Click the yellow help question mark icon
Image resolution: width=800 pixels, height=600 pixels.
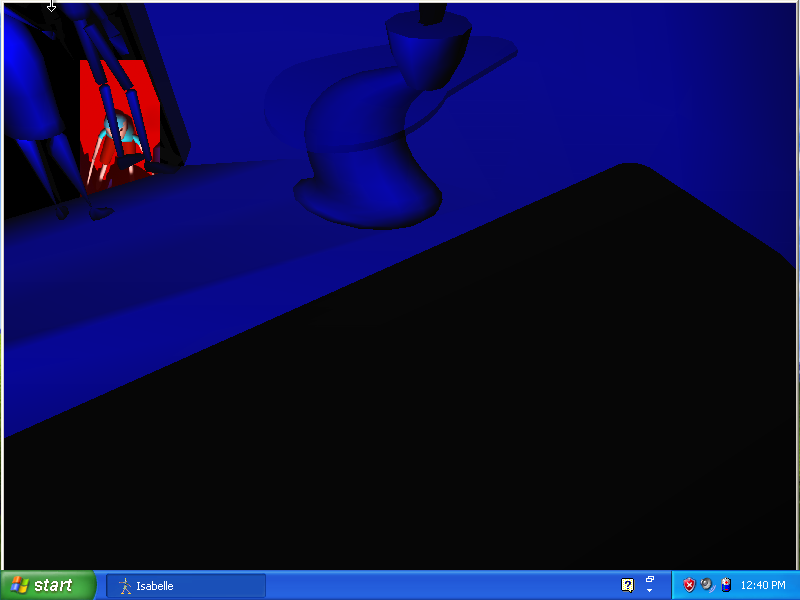(x=627, y=585)
